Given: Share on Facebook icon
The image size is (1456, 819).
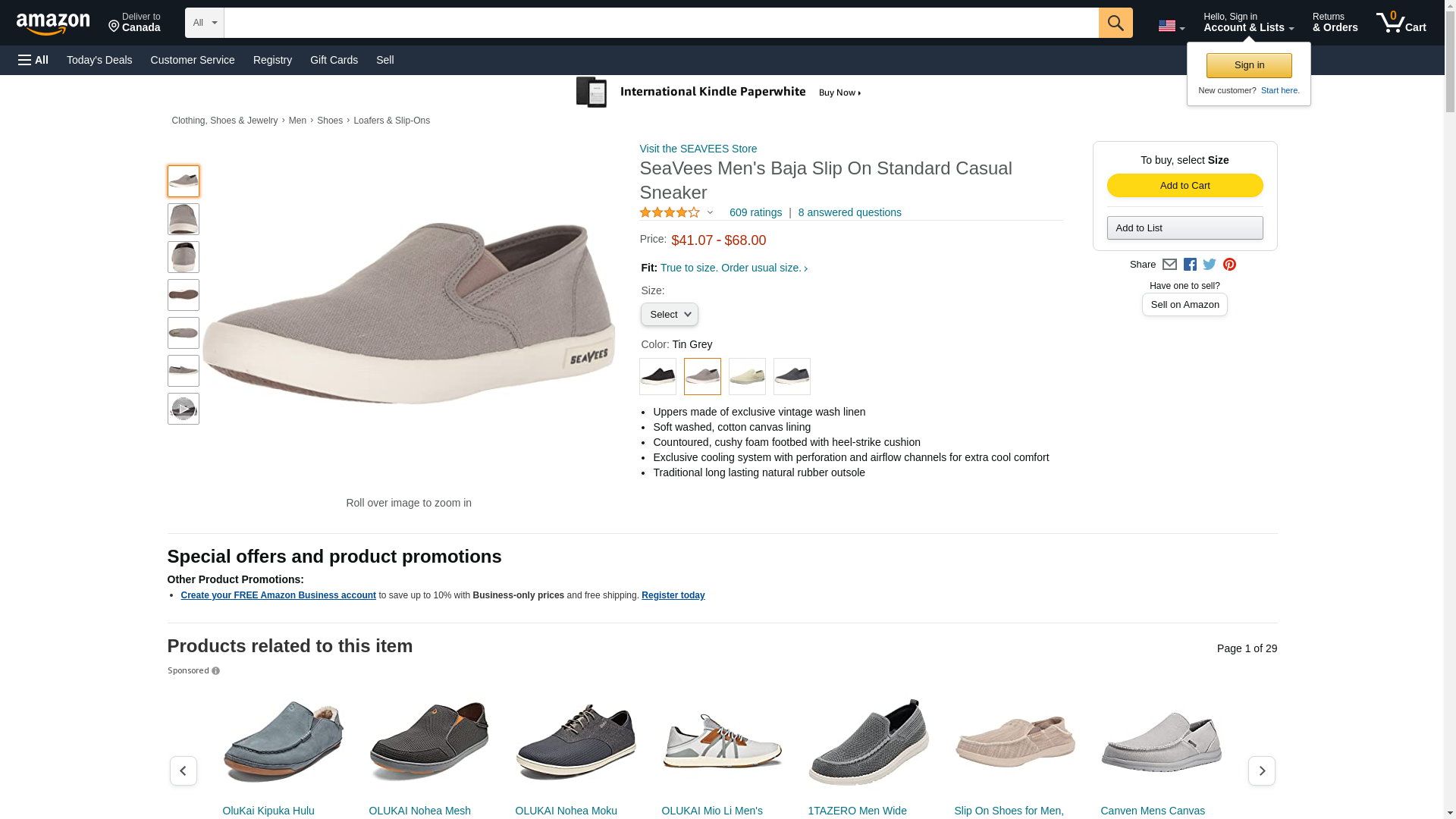Looking at the screenshot, I should (1190, 265).
